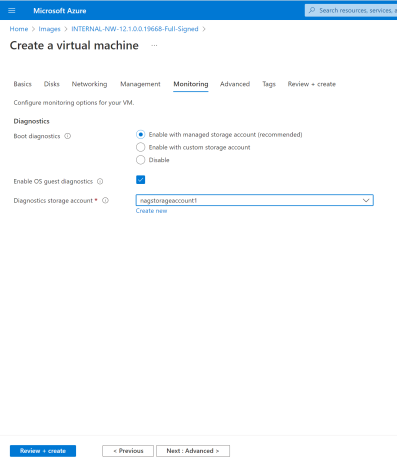Screen dimensions: 397x462
Task: Click the blue Review + create button
Action: 43,451
